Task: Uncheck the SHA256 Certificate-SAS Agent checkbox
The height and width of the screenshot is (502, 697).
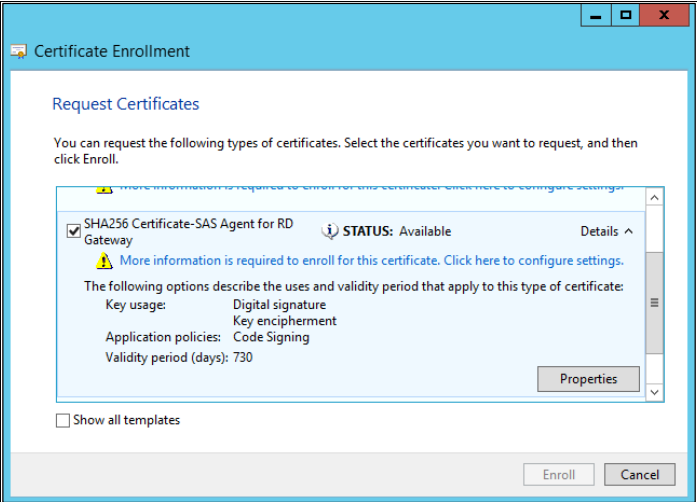Action: pyautogui.click(x=73, y=231)
